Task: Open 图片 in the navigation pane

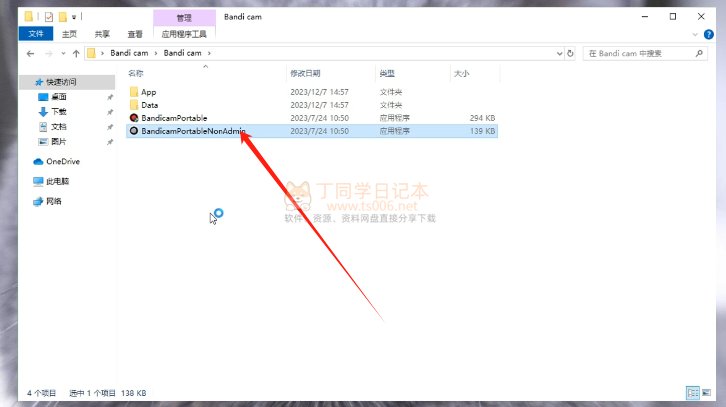Action: 58,141
